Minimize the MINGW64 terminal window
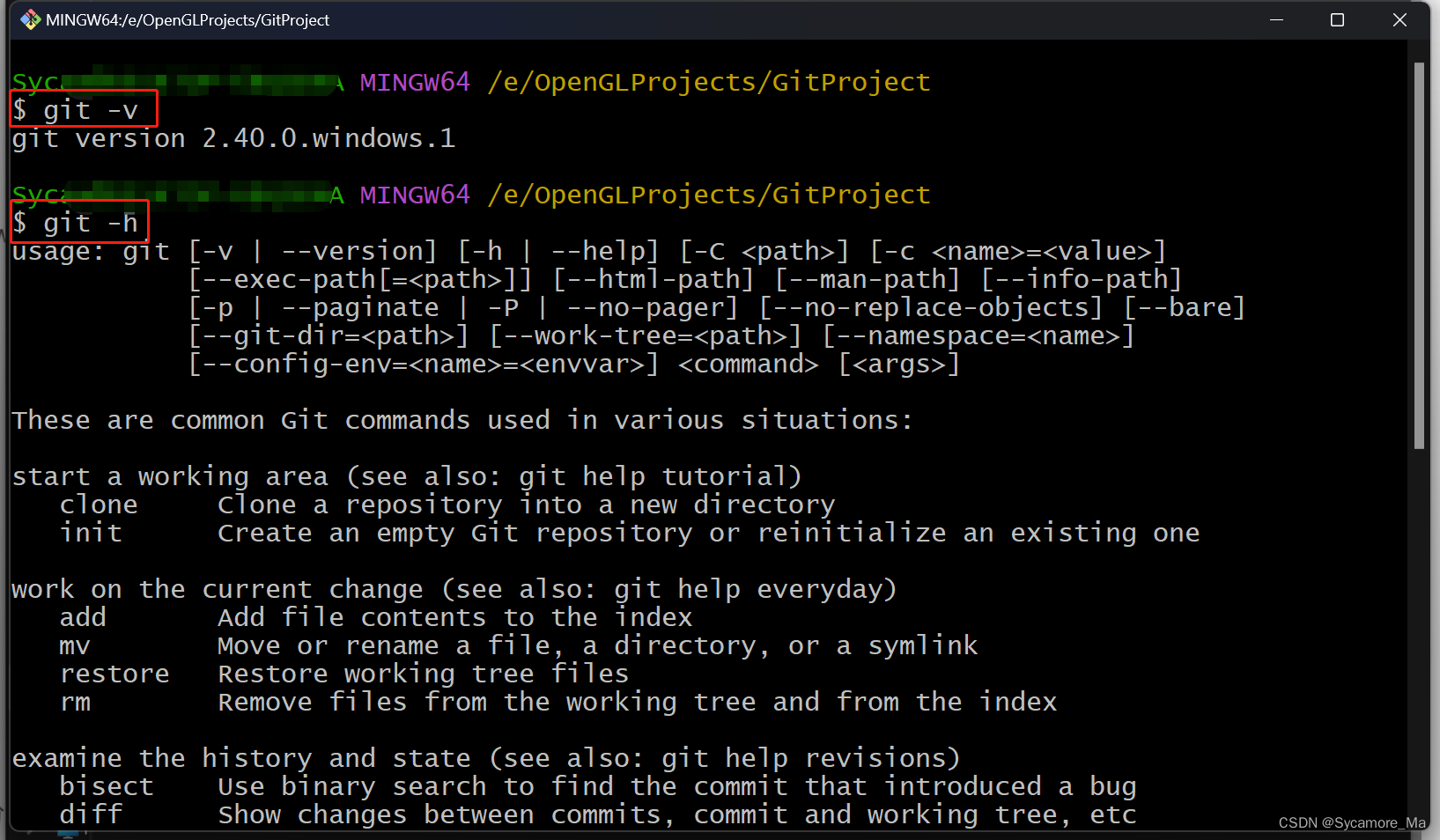The width and height of the screenshot is (1440, 840). pyautogui.click(x=1276, y=19)
